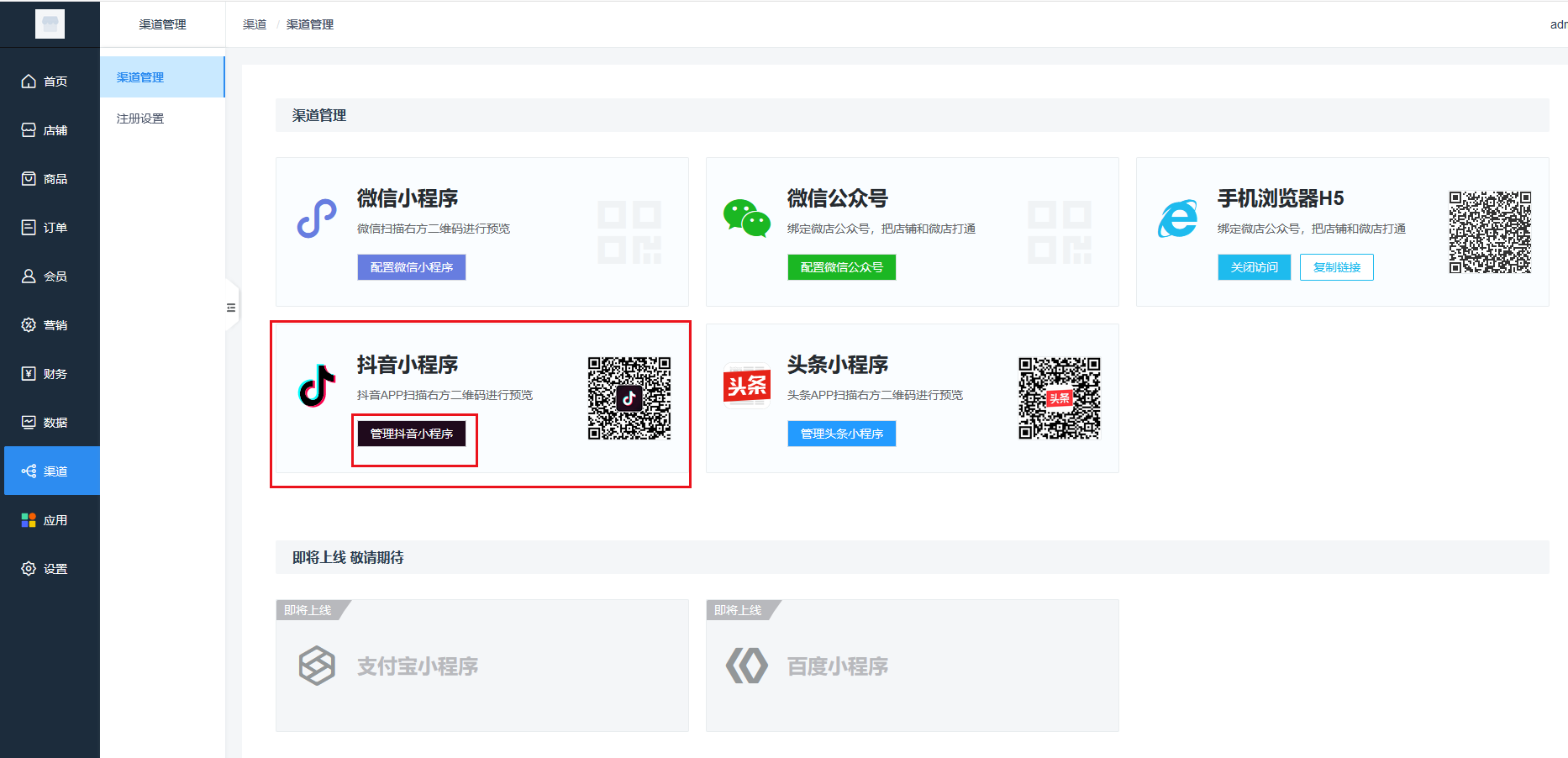Click the browser H5 'e' icon
Viewport: 1568px width, 758px height.
1177,219
